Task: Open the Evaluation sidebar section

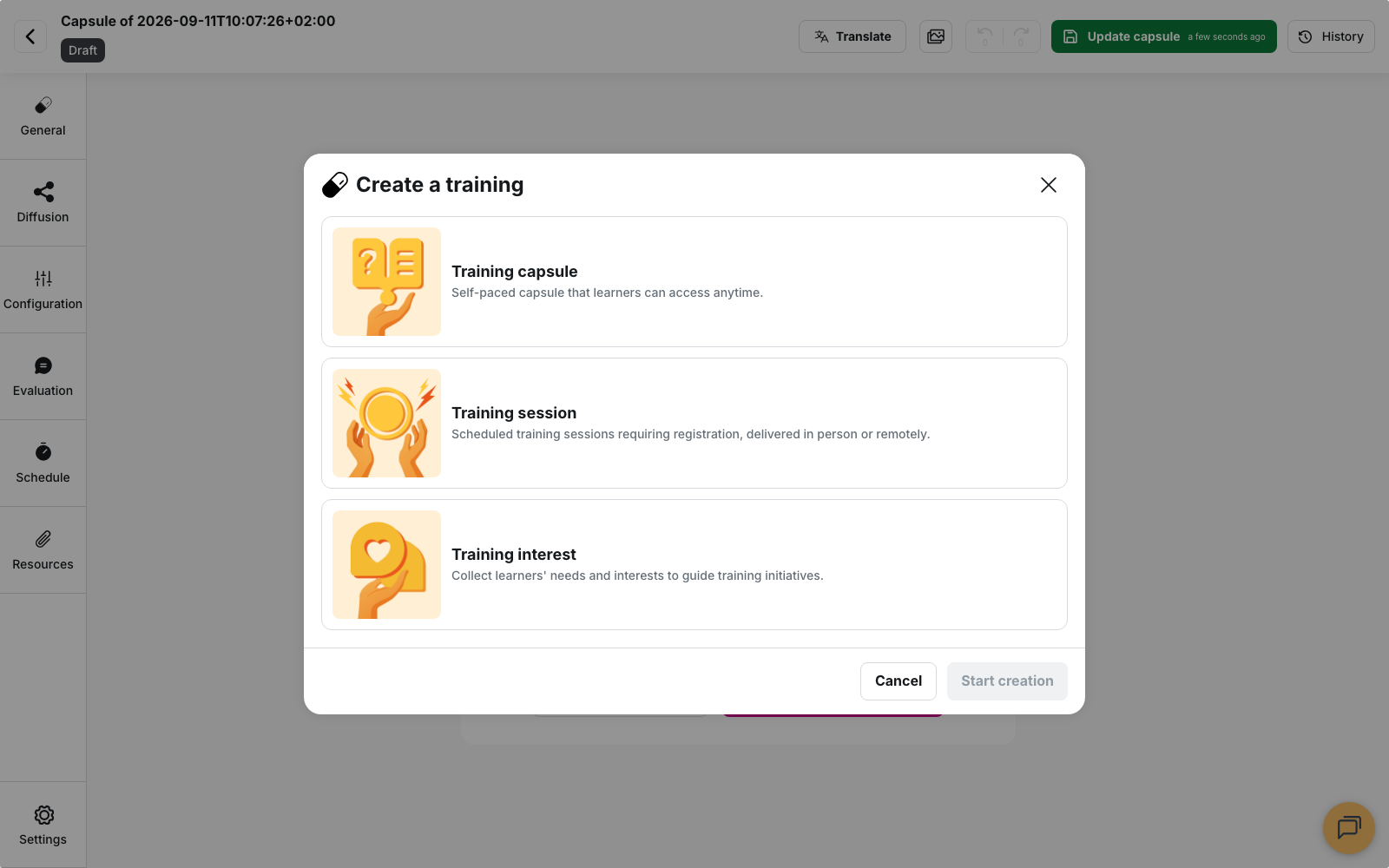Action: (43, 377)
